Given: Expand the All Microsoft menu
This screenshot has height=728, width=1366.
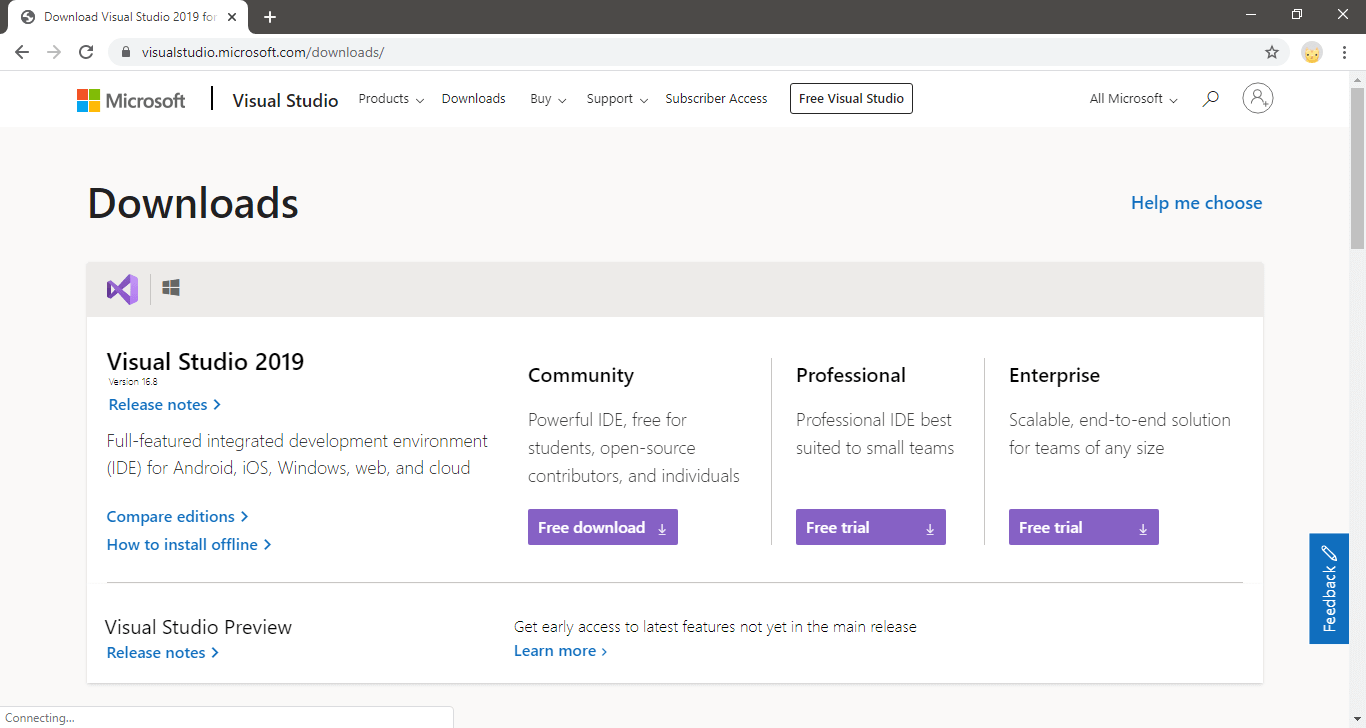Looking at the screenshot, I should [1134, 99].
